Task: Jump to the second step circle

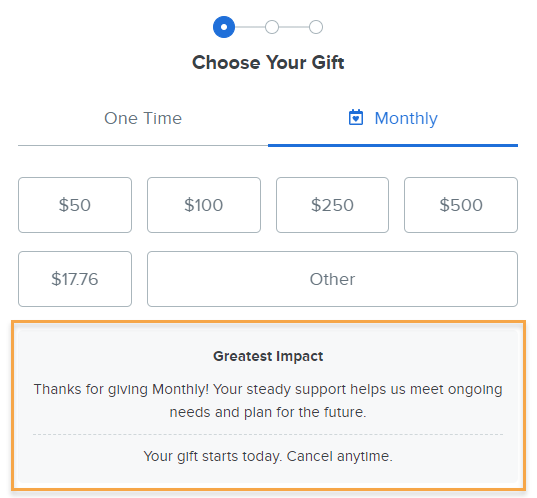Action: tap(272, 27)
